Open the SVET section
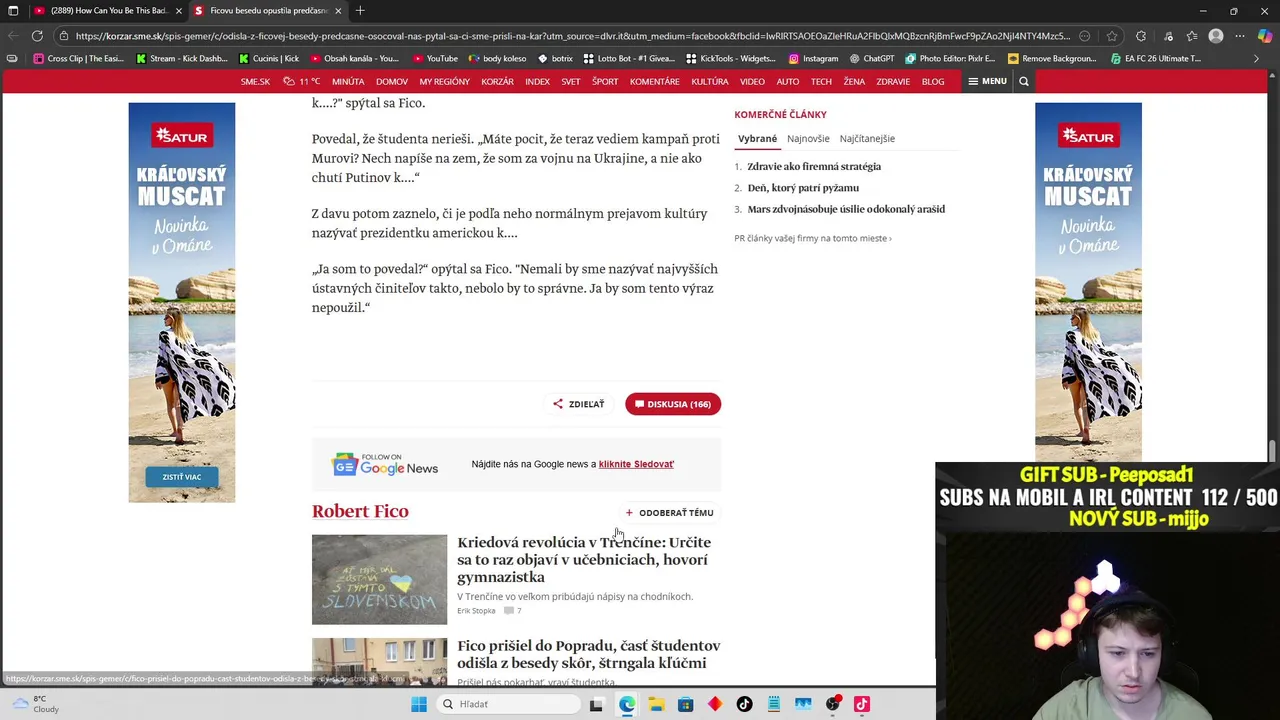This screenshot has width=1280, height=720. pyautogui.click(x=571, y=81)
